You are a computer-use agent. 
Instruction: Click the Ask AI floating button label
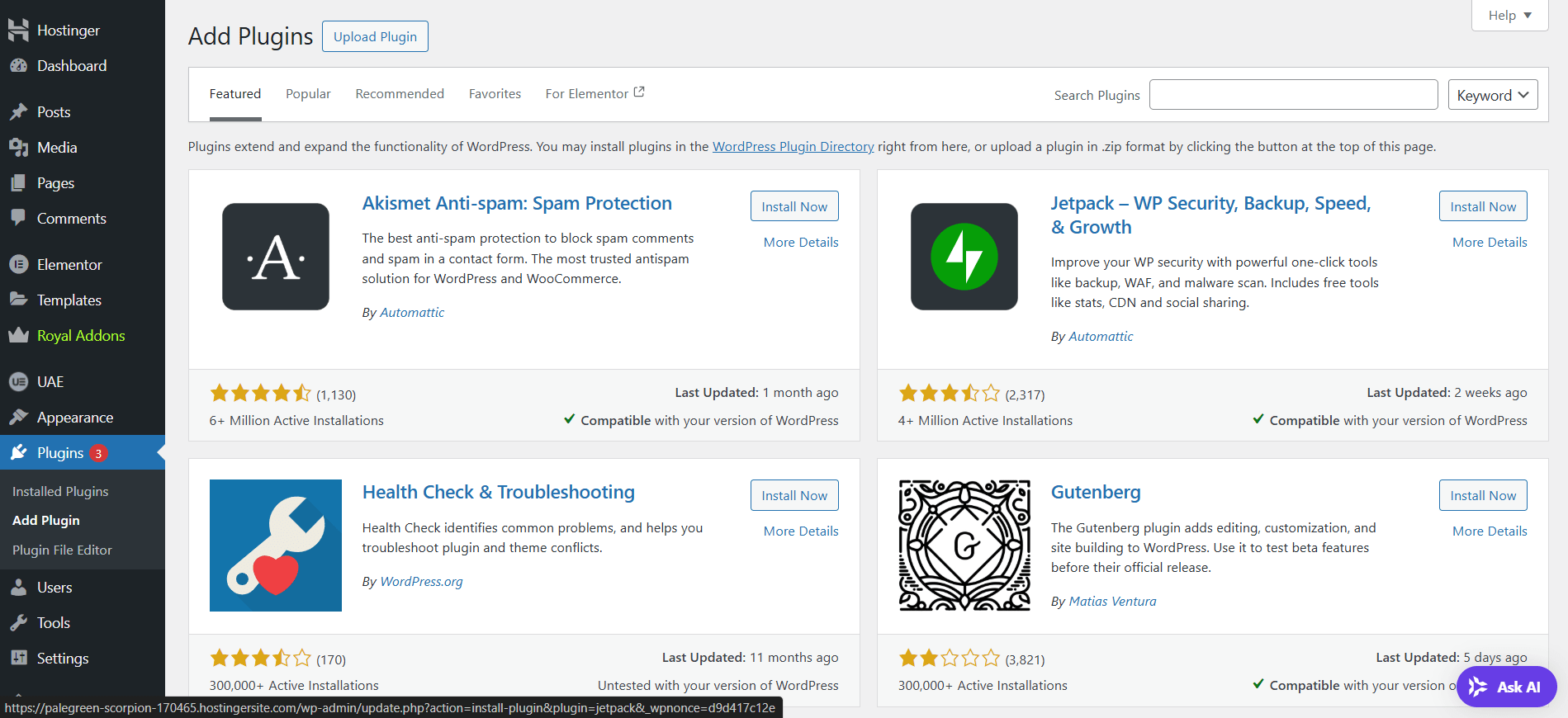click(1518, 687)
